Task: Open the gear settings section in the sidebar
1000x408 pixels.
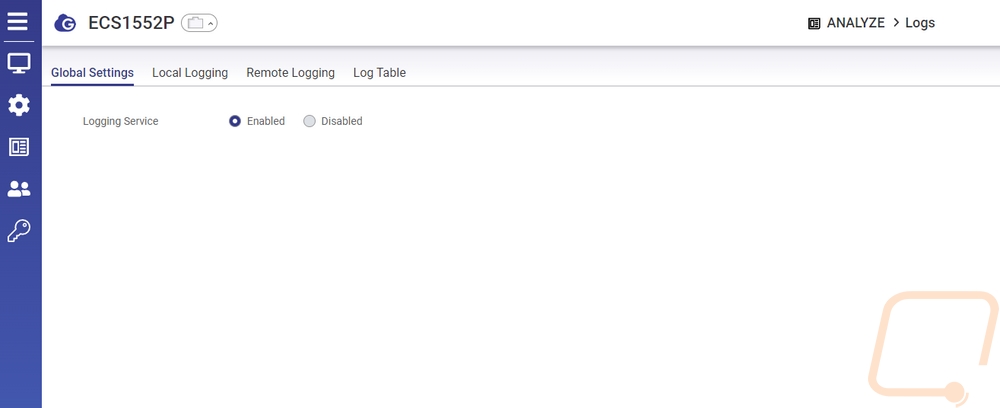Action: [19, 105]
